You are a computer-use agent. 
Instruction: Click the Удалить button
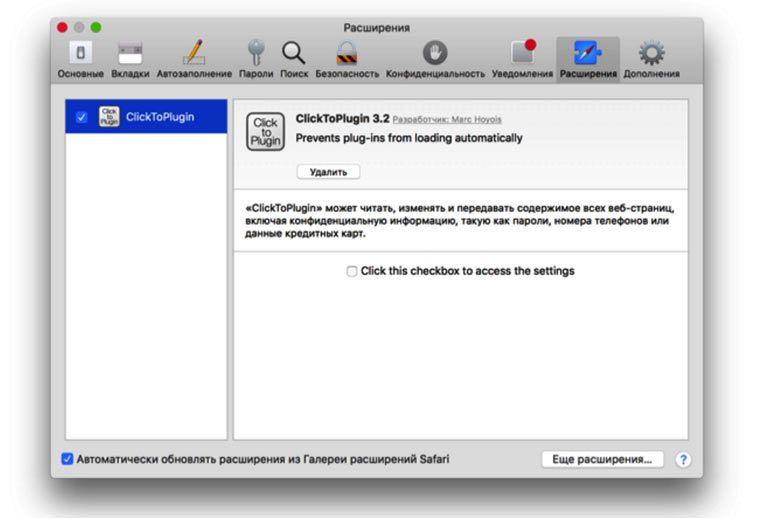click(328, 172)
